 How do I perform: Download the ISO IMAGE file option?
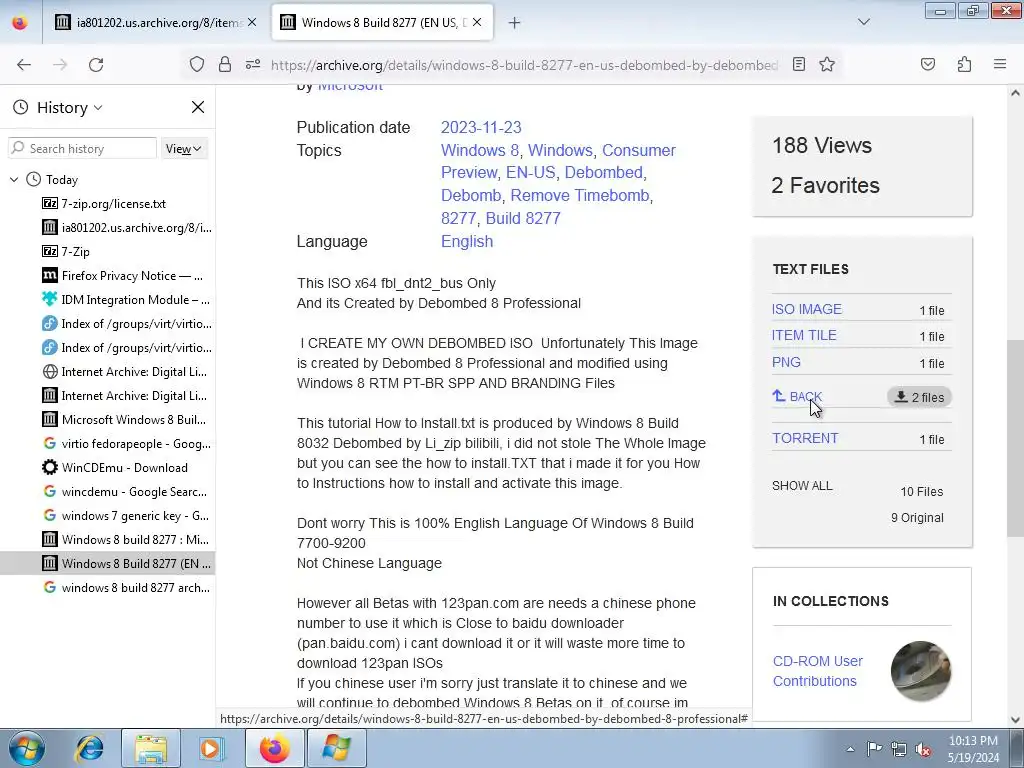click(807, 310)
